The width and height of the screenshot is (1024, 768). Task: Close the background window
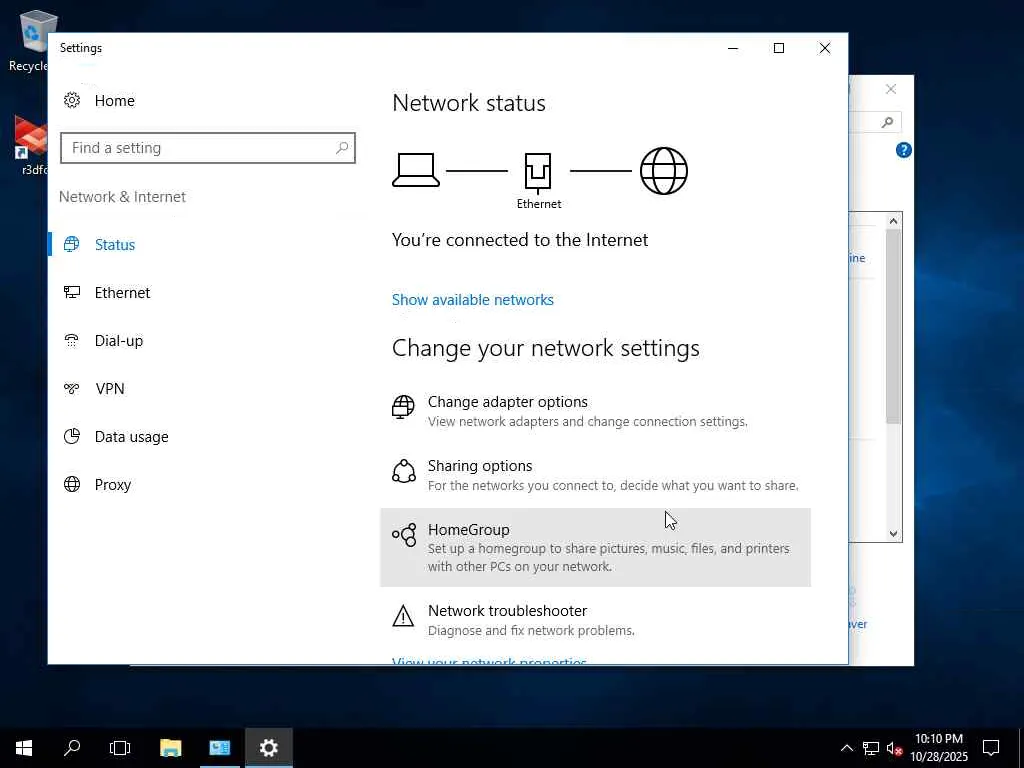click(891, 89)
